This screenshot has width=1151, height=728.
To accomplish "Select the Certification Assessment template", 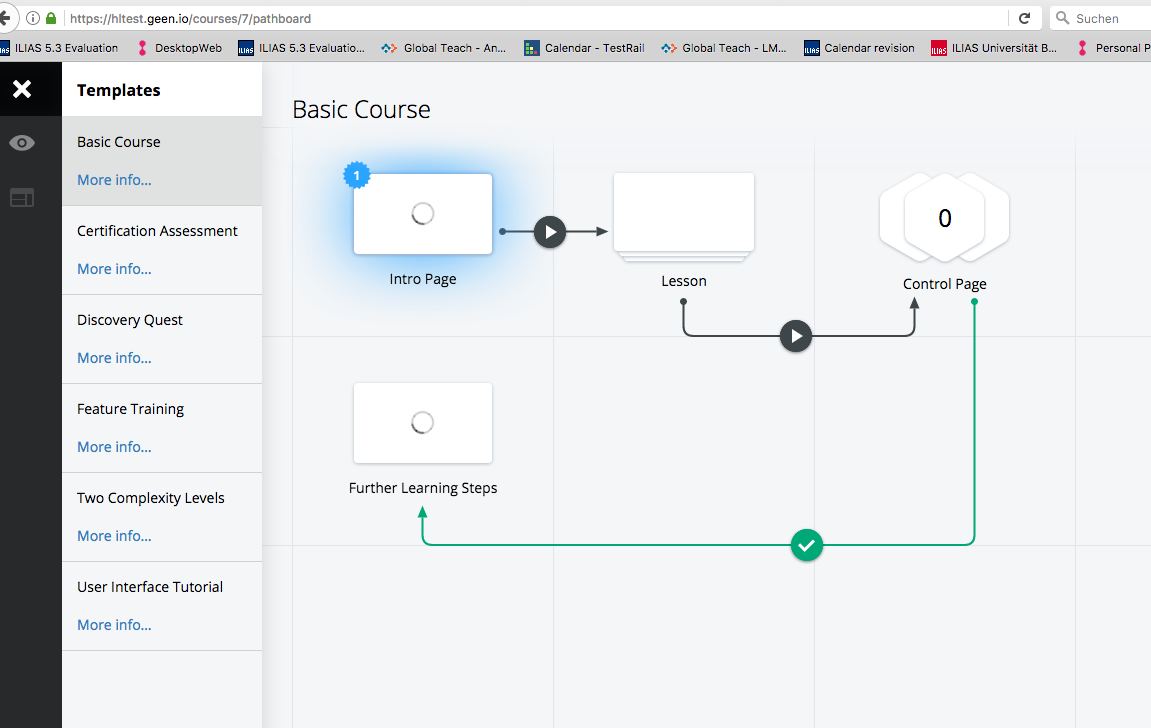I will (157, 231).
